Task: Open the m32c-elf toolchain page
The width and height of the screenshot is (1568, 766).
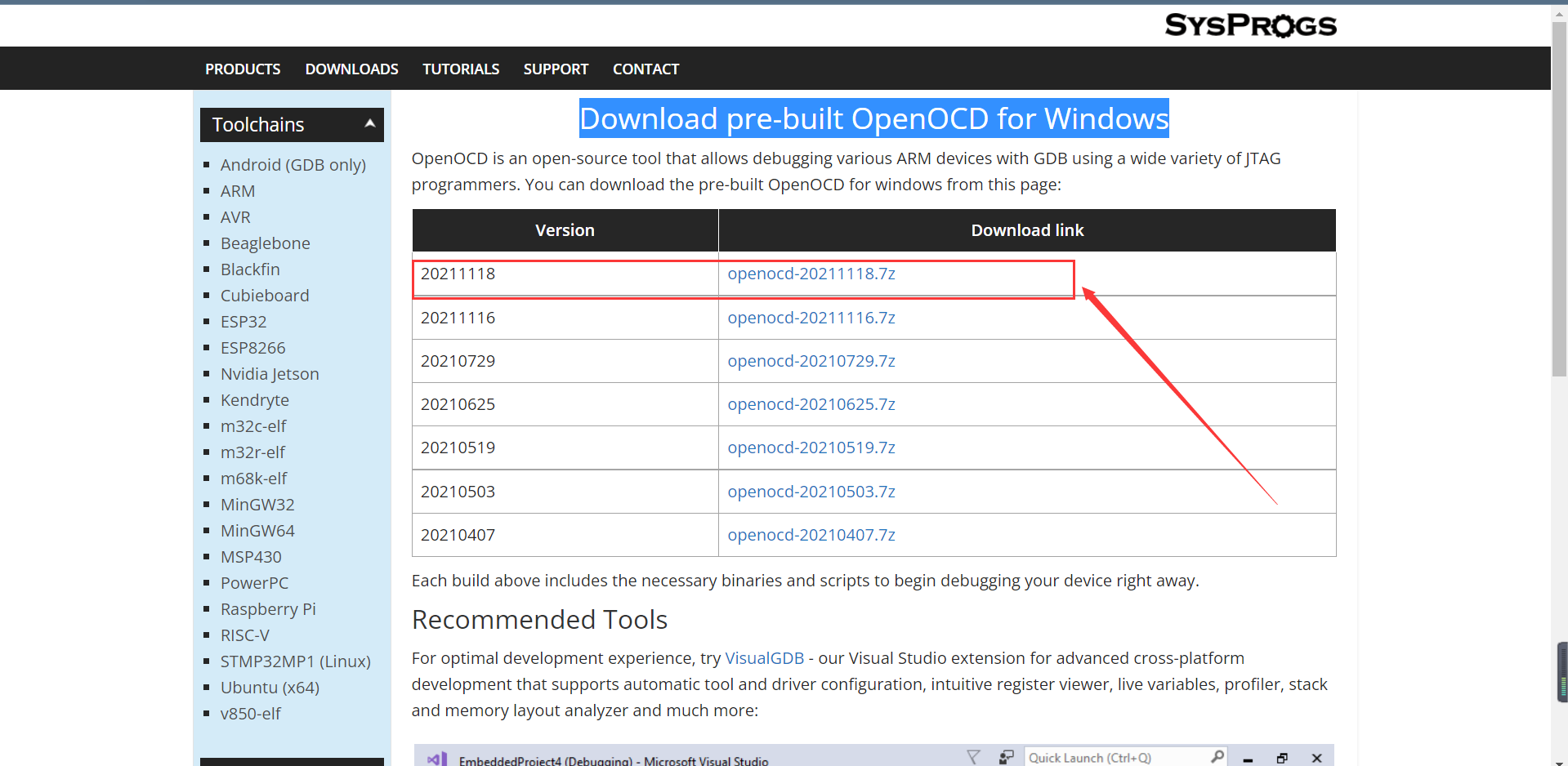Action: [x=253, y=426]
